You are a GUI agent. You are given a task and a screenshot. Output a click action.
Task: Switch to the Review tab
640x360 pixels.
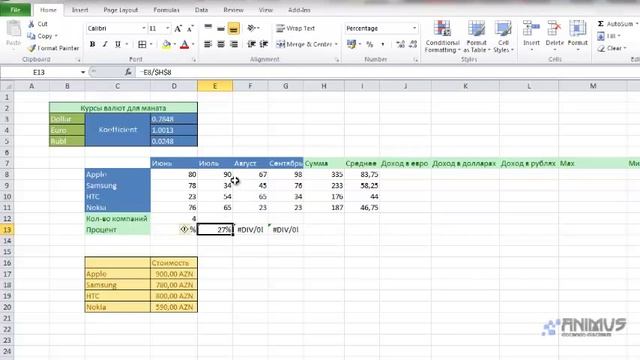[x=233, y=10]
